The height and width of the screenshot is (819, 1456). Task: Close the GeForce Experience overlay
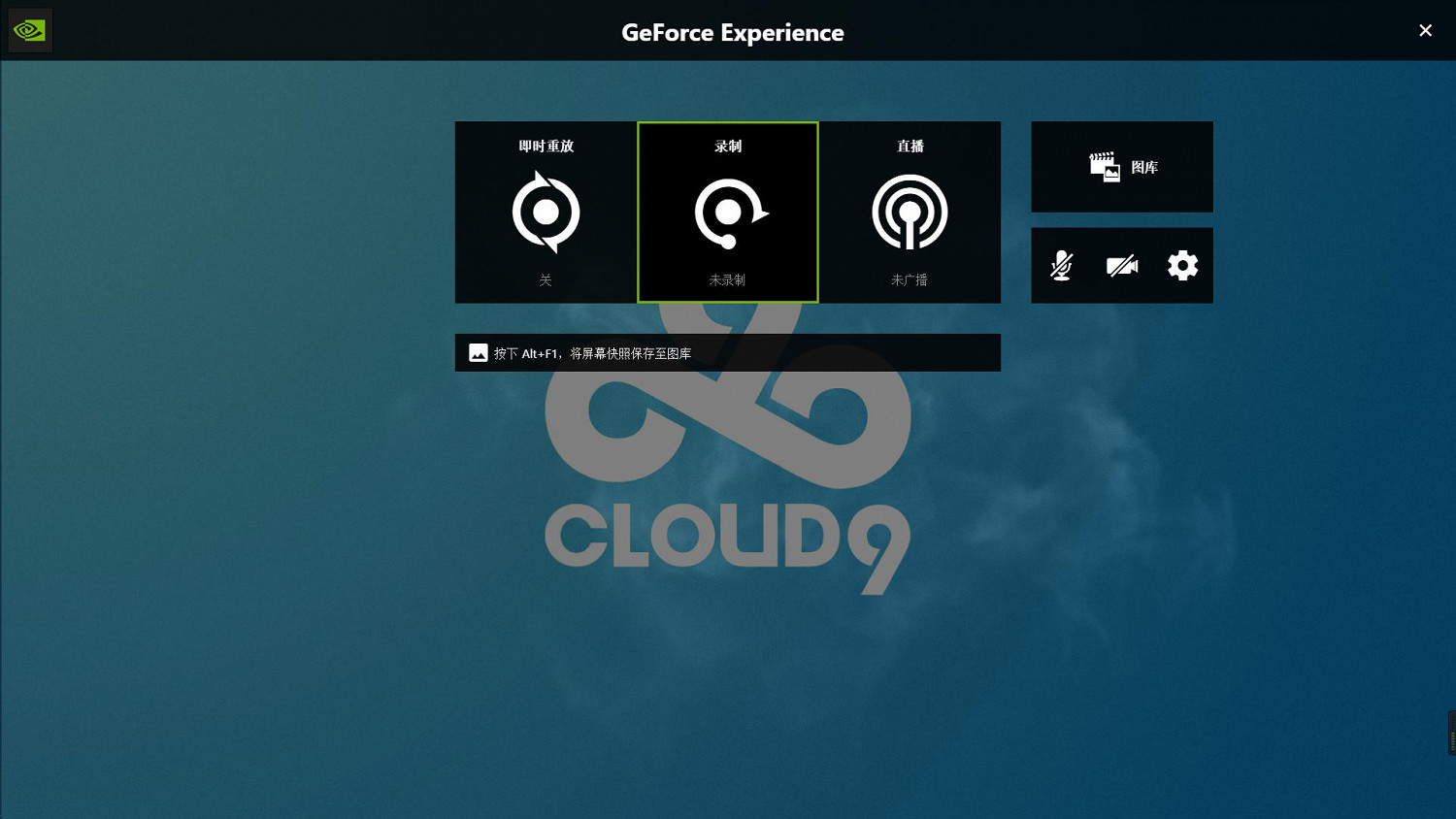[x=1425, y=31]
